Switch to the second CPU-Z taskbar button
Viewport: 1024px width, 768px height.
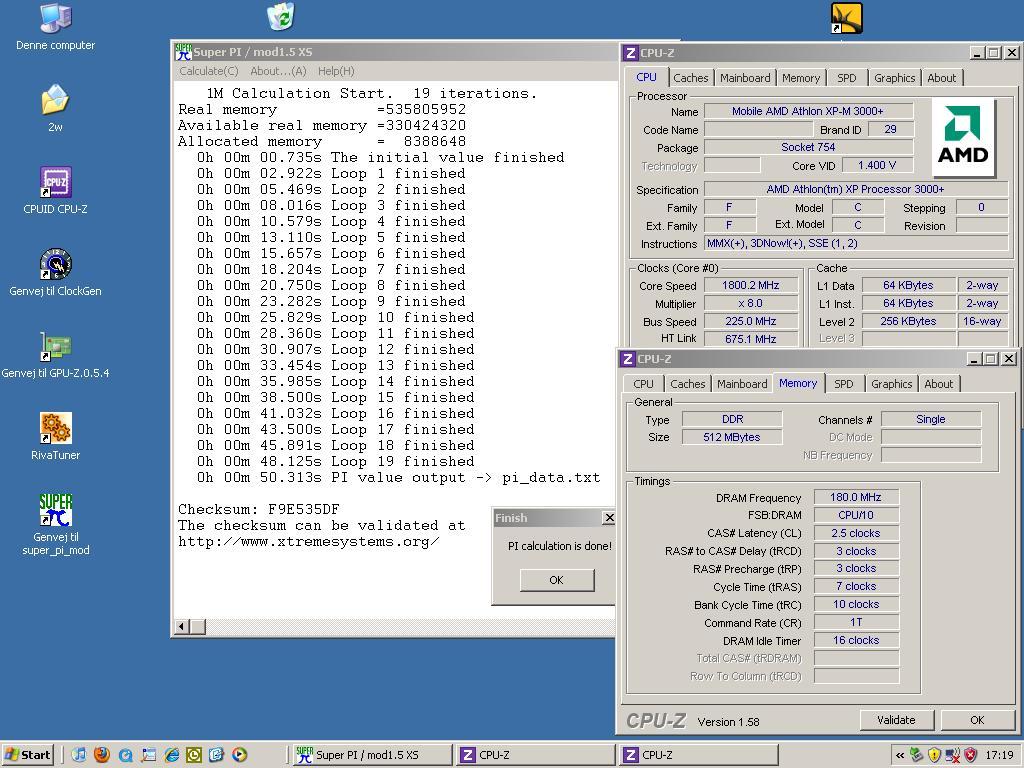click(697, 755)
